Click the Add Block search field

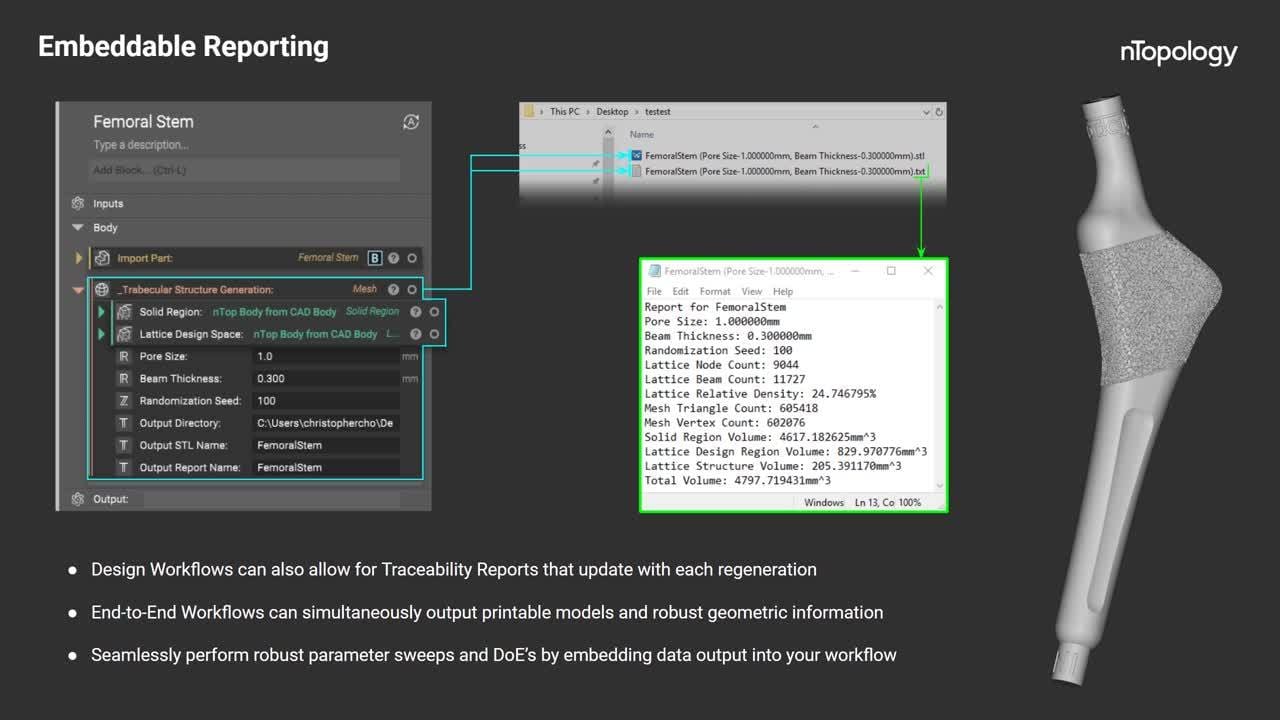(x=244, y=170)
